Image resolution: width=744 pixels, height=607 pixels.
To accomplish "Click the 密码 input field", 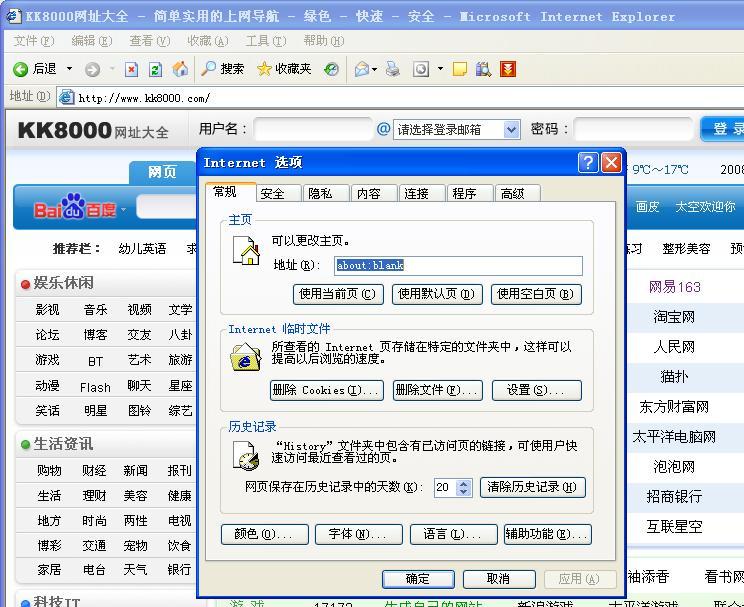I will pos(633,129).
